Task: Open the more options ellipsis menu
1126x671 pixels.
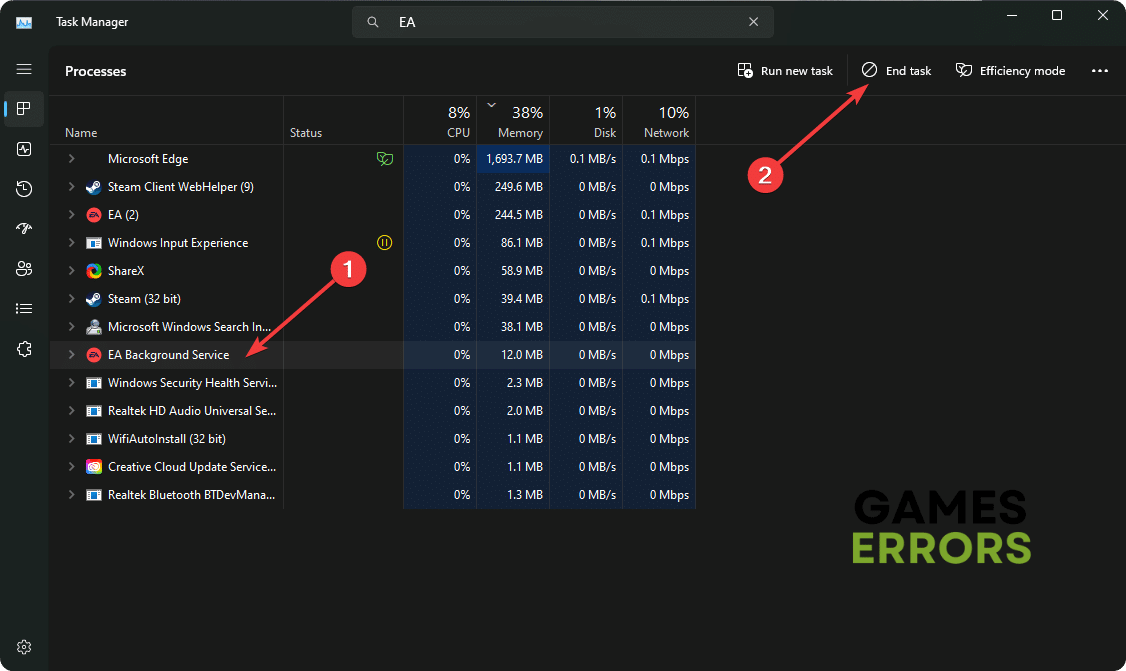Action: tap(1100, 71)
